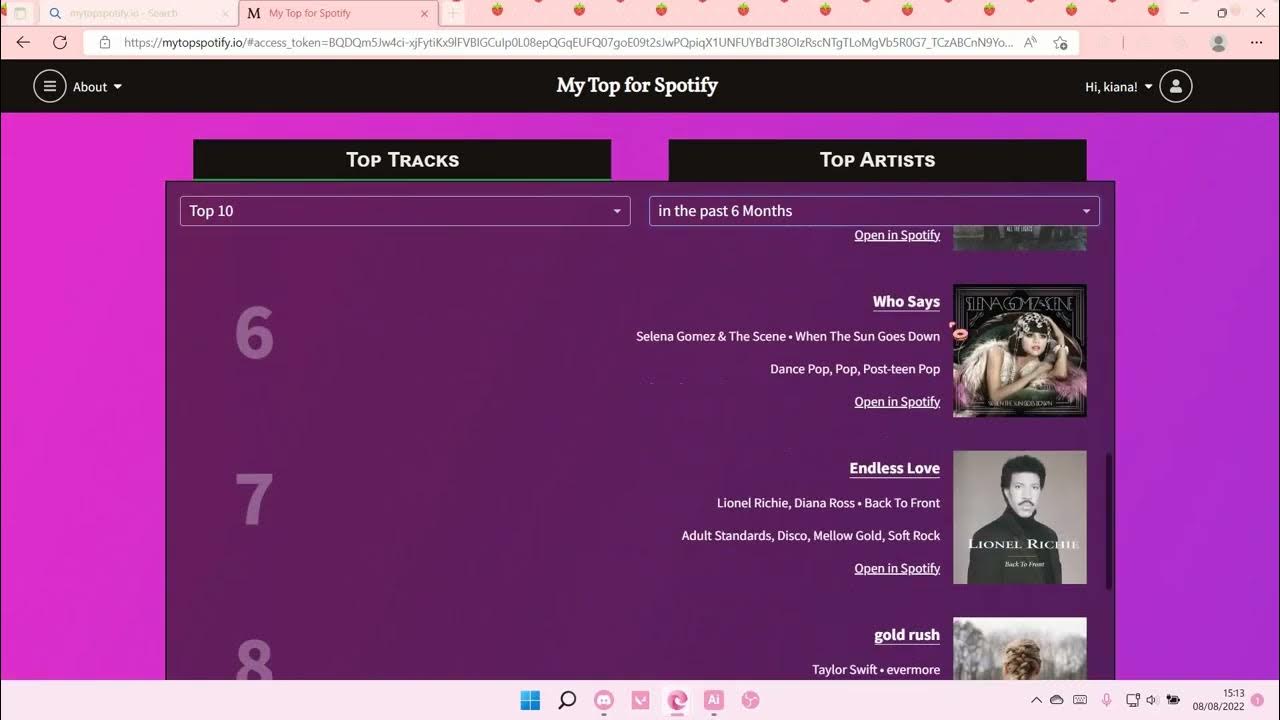Click the site info lock icon in the address bar

tap(103, 43)
